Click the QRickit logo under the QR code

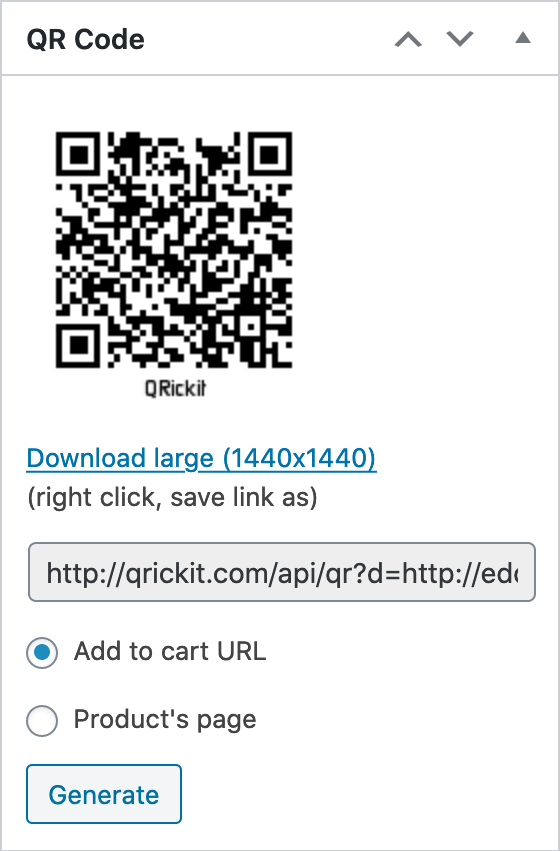(175, 388)
